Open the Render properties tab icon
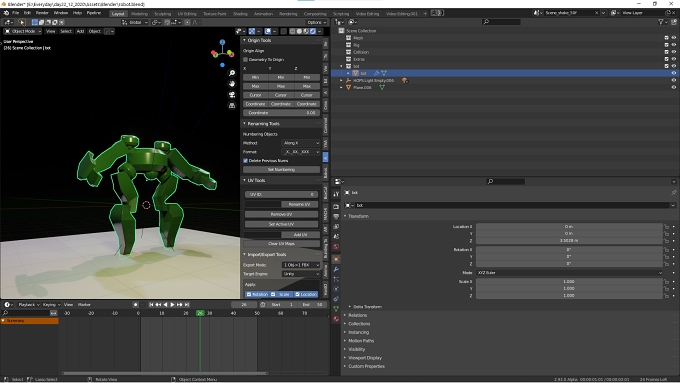680x383 pixels. click(336, 206)
